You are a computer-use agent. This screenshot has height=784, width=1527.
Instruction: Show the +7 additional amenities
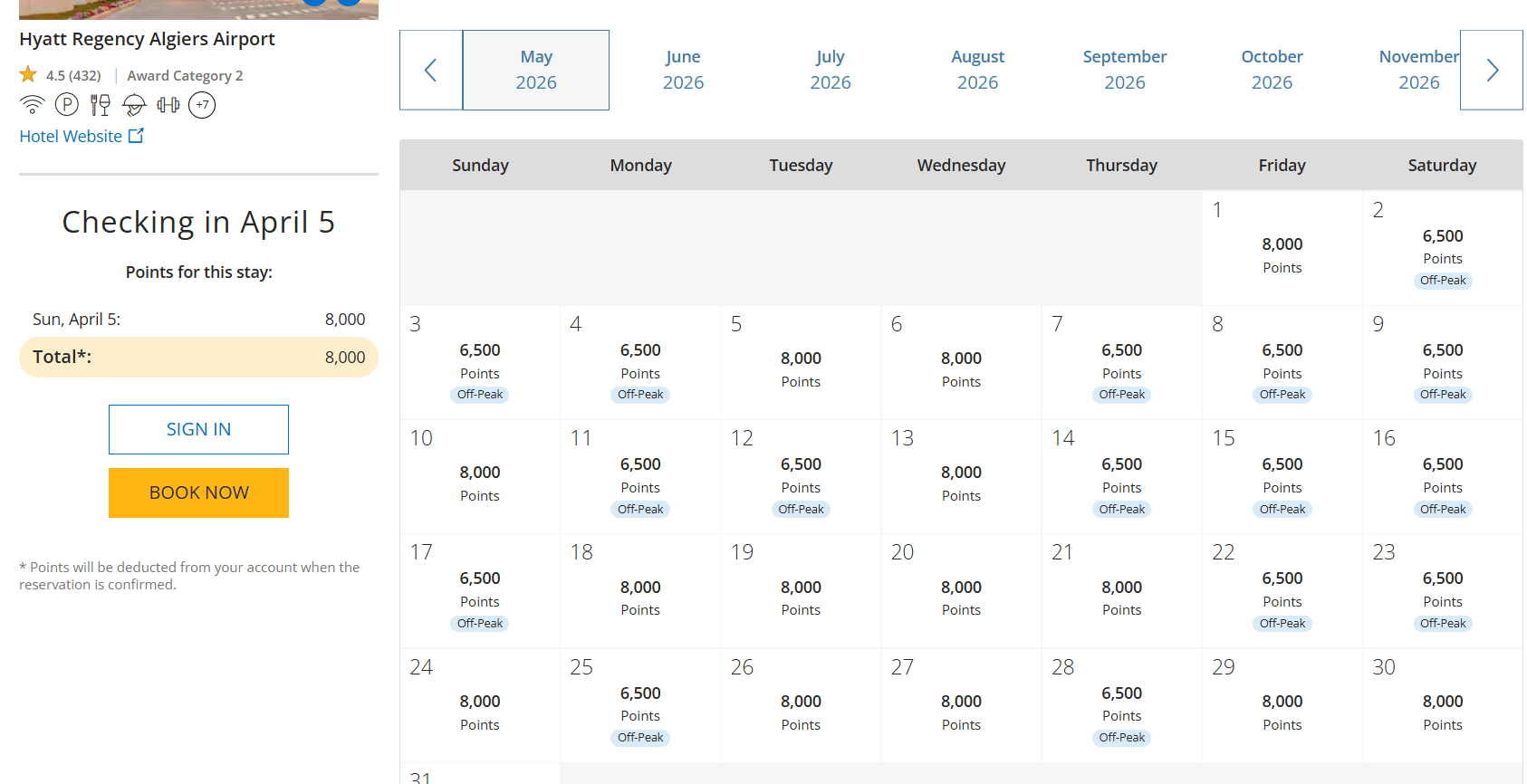pyautogui.click(x=202, y=105)
